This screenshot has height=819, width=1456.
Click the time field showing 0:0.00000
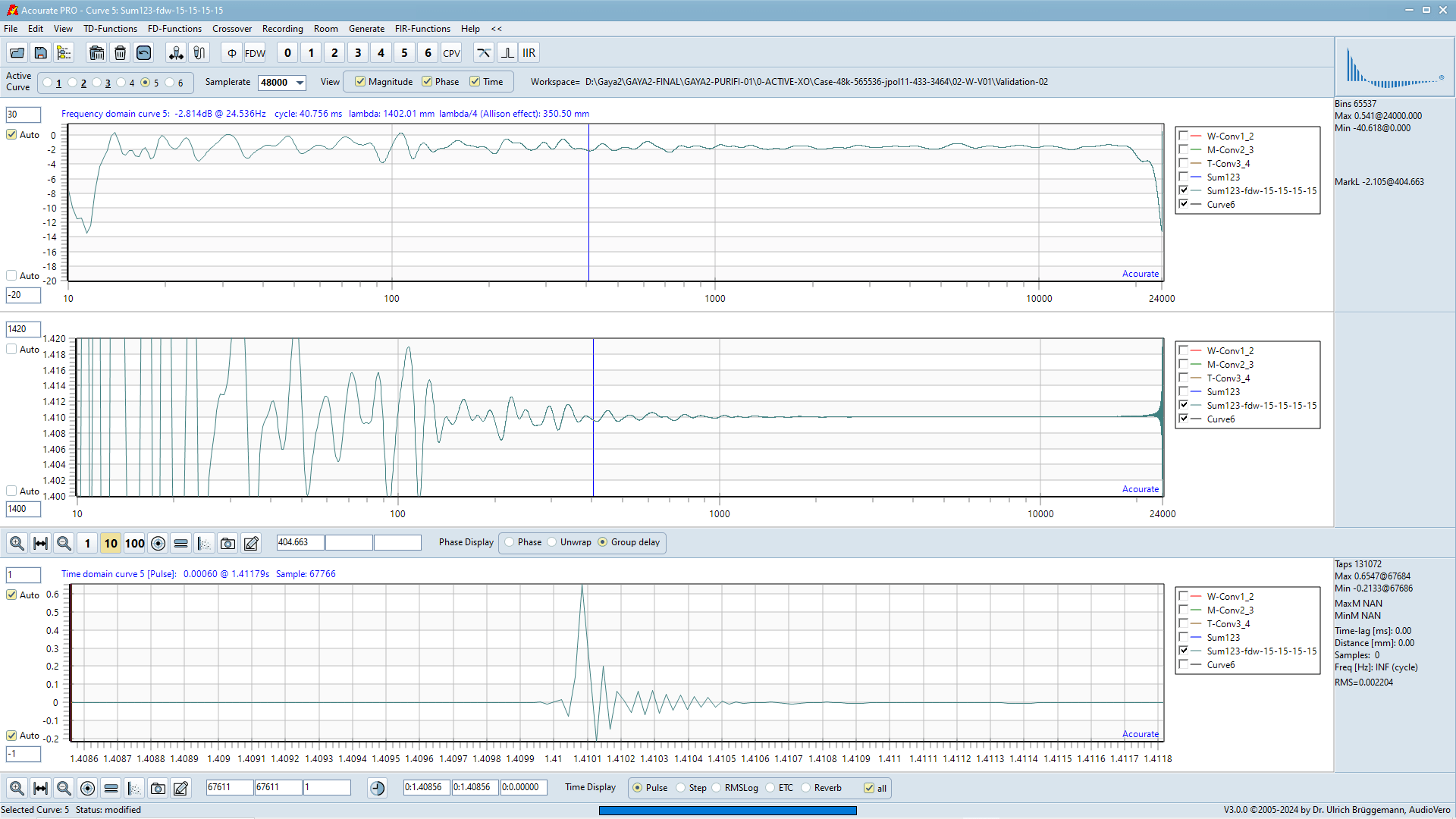(524, 787)
